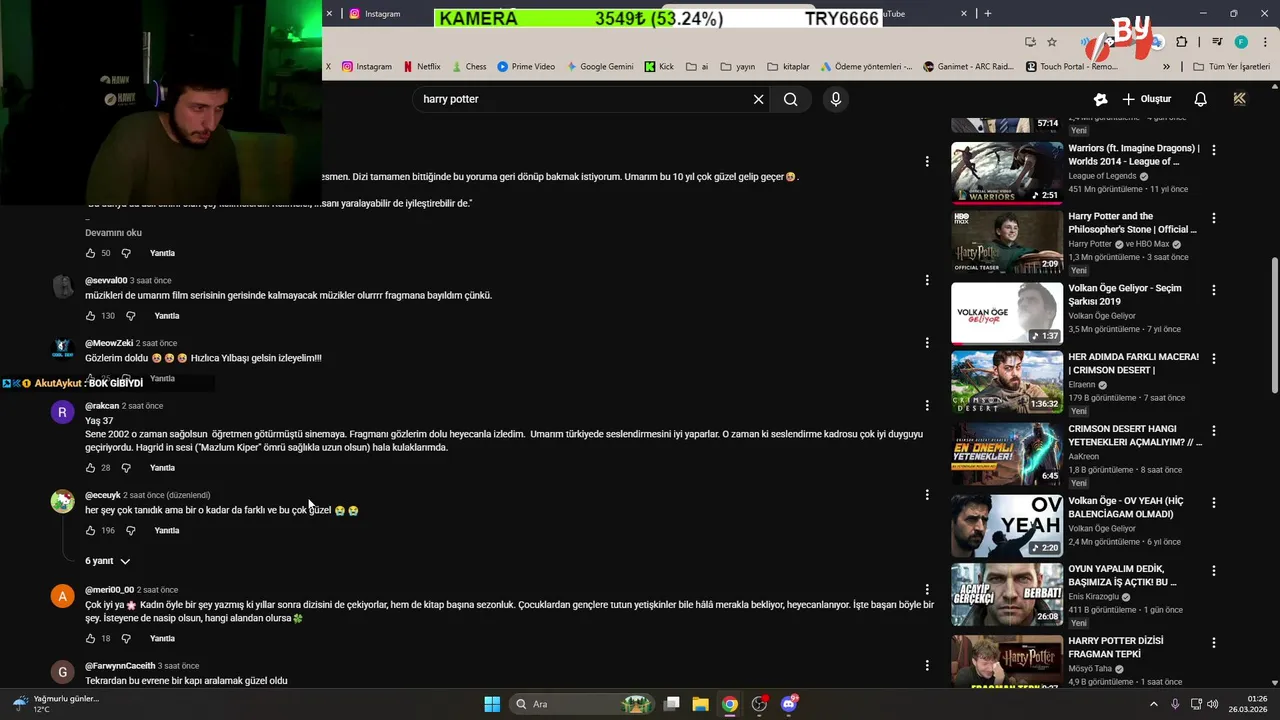
Task: Like the @rakcan comment
Action: coord(90,468)
